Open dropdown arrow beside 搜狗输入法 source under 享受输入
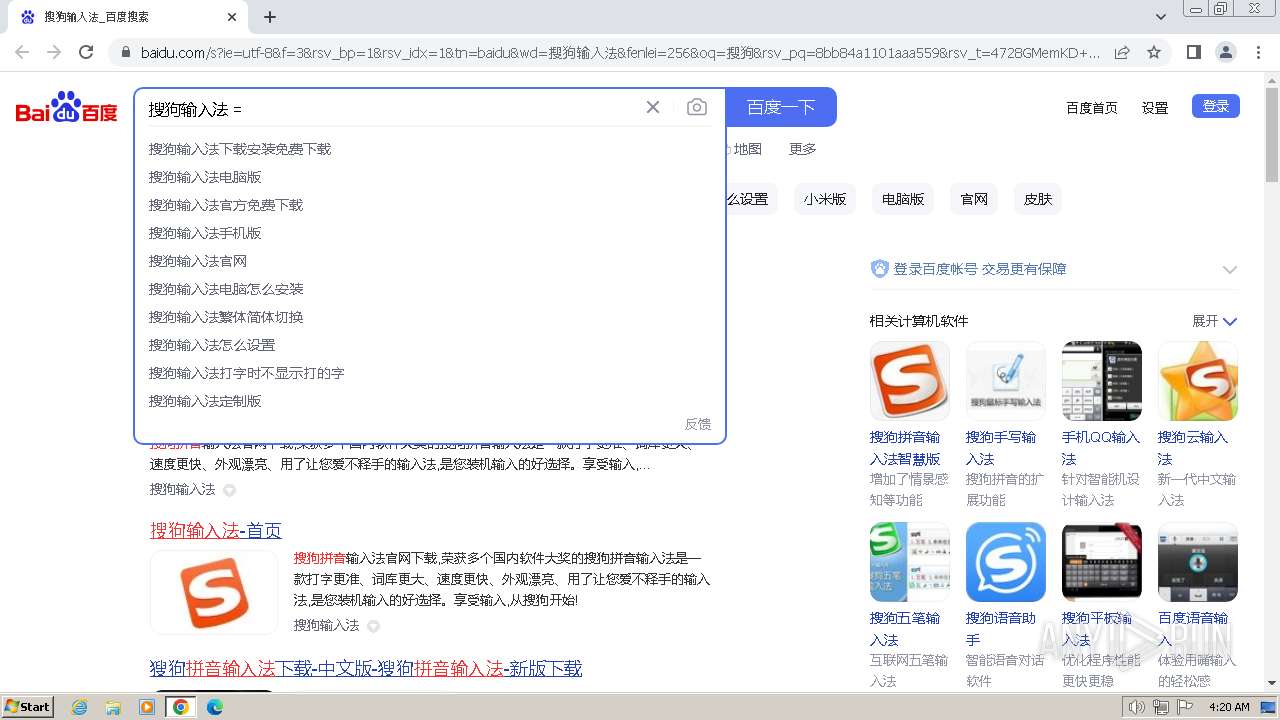 click(x=229, y=490)
